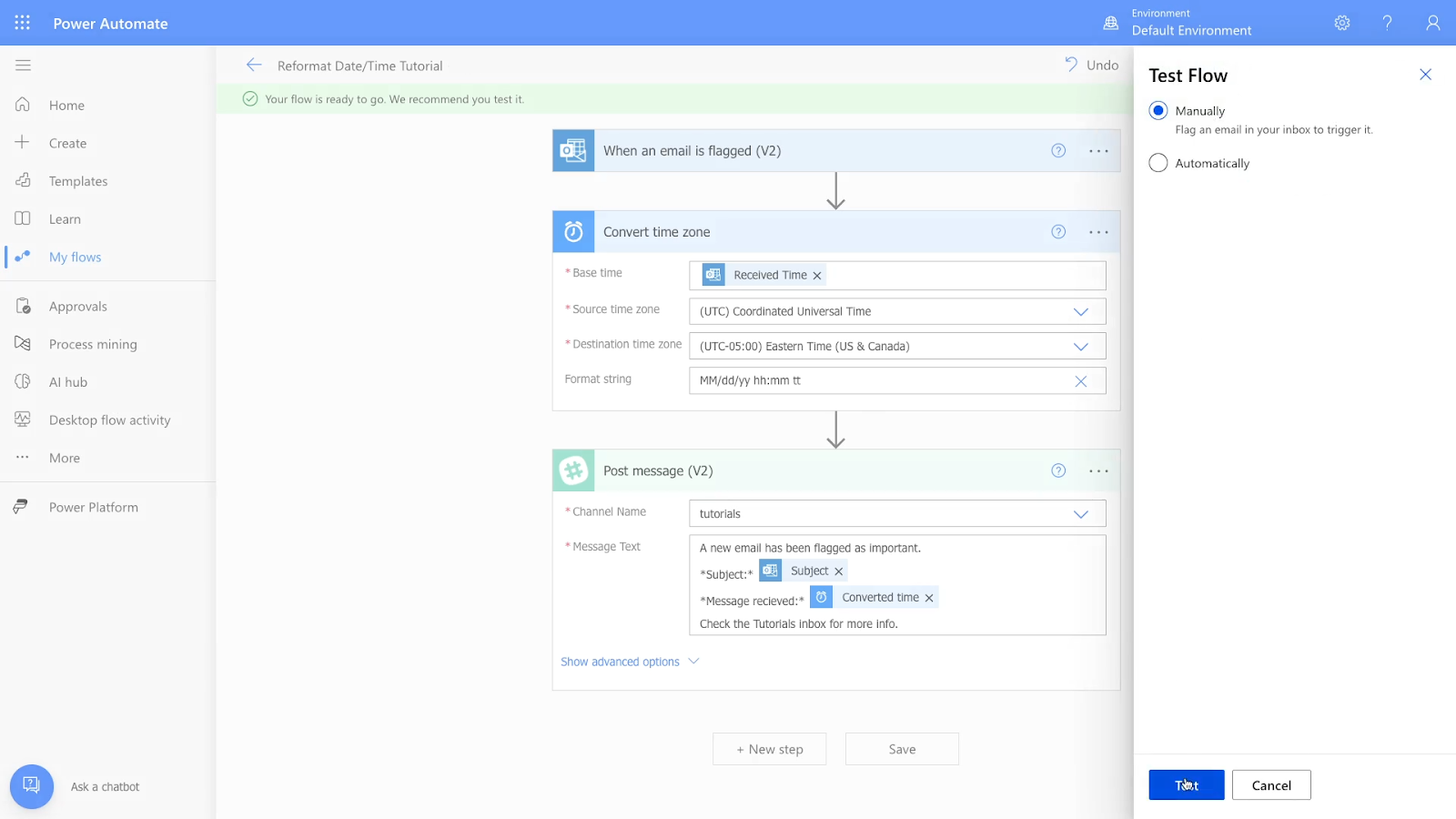Collapse the left navigation hamburger menu

23,65
